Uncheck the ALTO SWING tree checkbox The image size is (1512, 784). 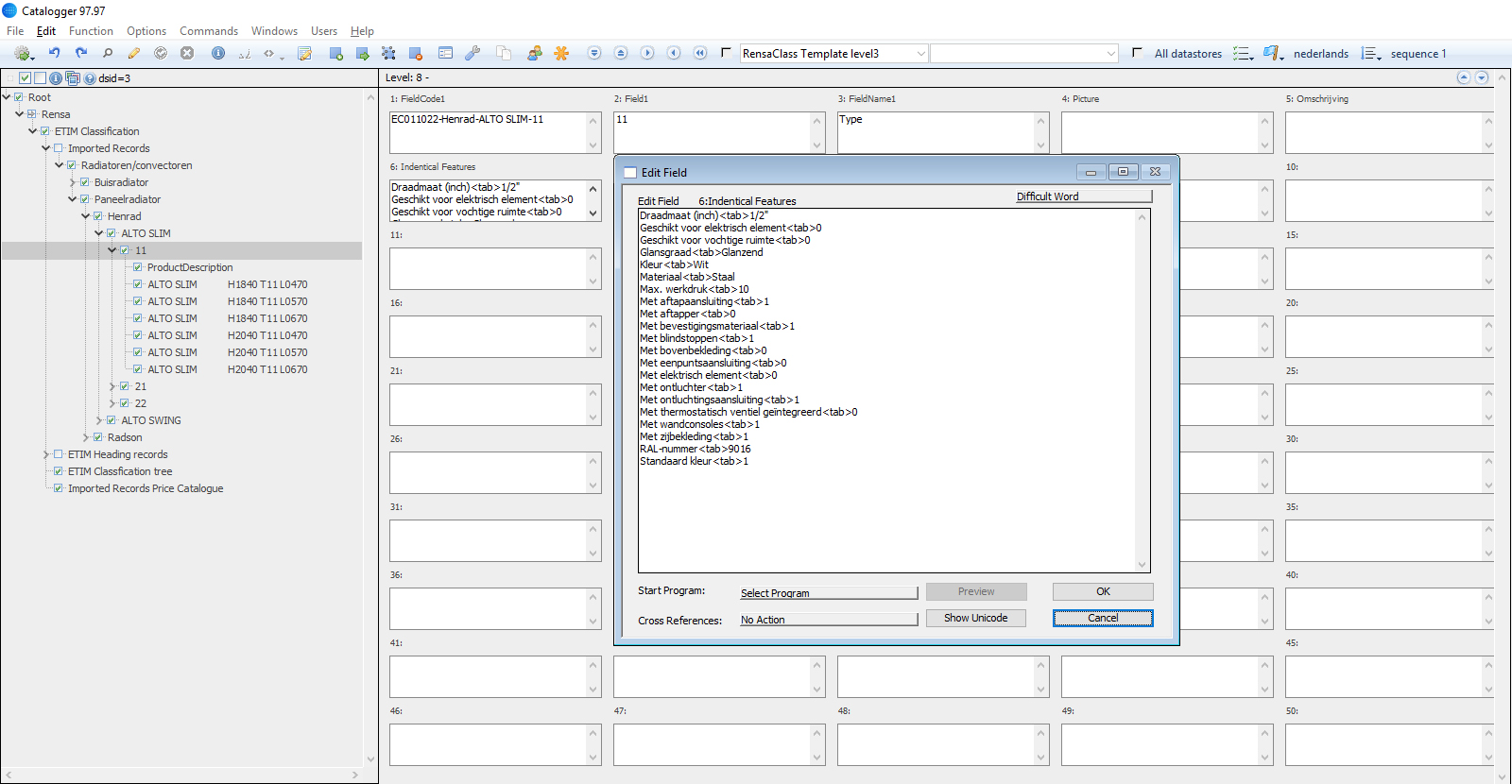112,420
